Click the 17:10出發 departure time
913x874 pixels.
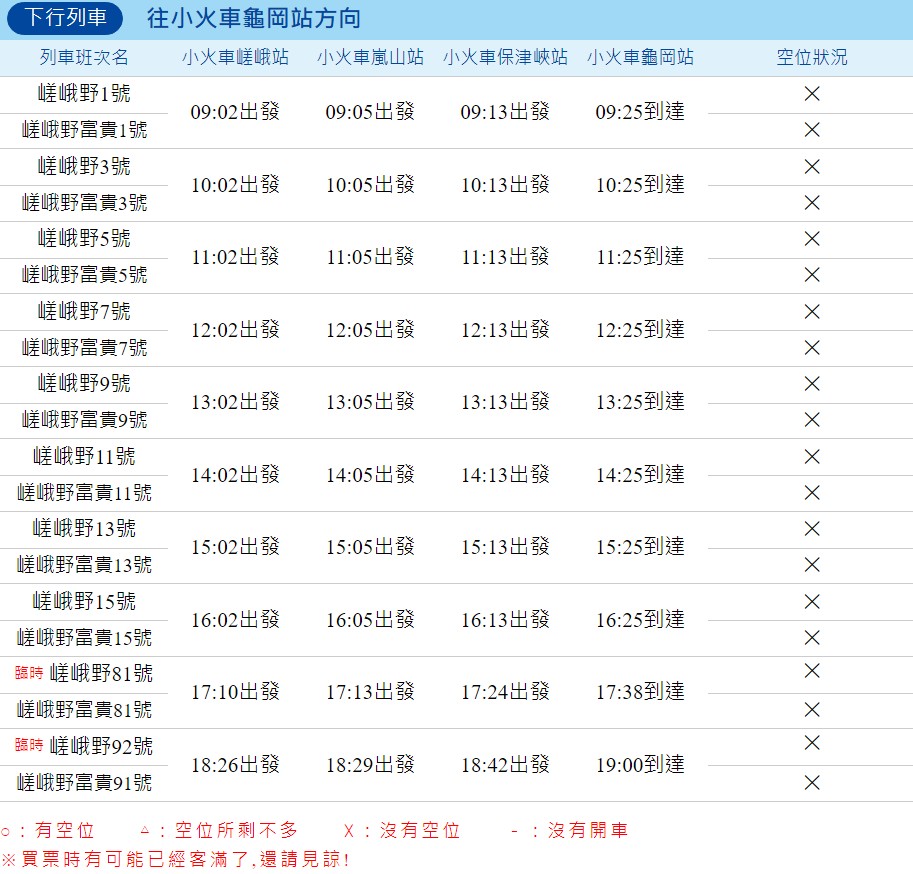pos(235,692)
